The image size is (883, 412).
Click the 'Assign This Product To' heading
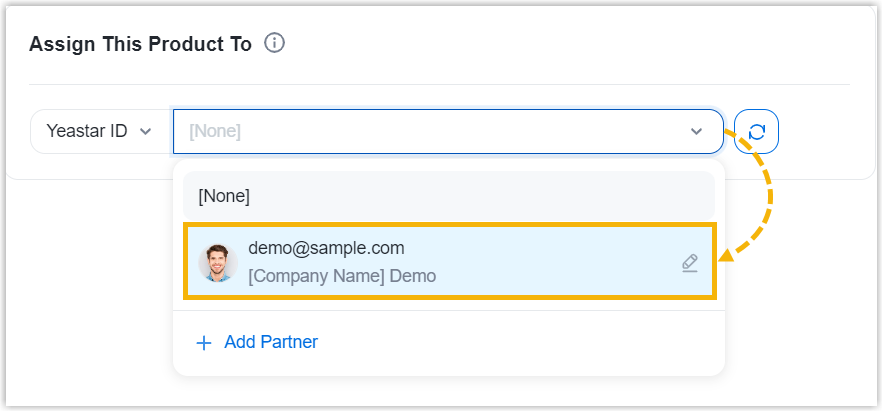click(140, 45)
